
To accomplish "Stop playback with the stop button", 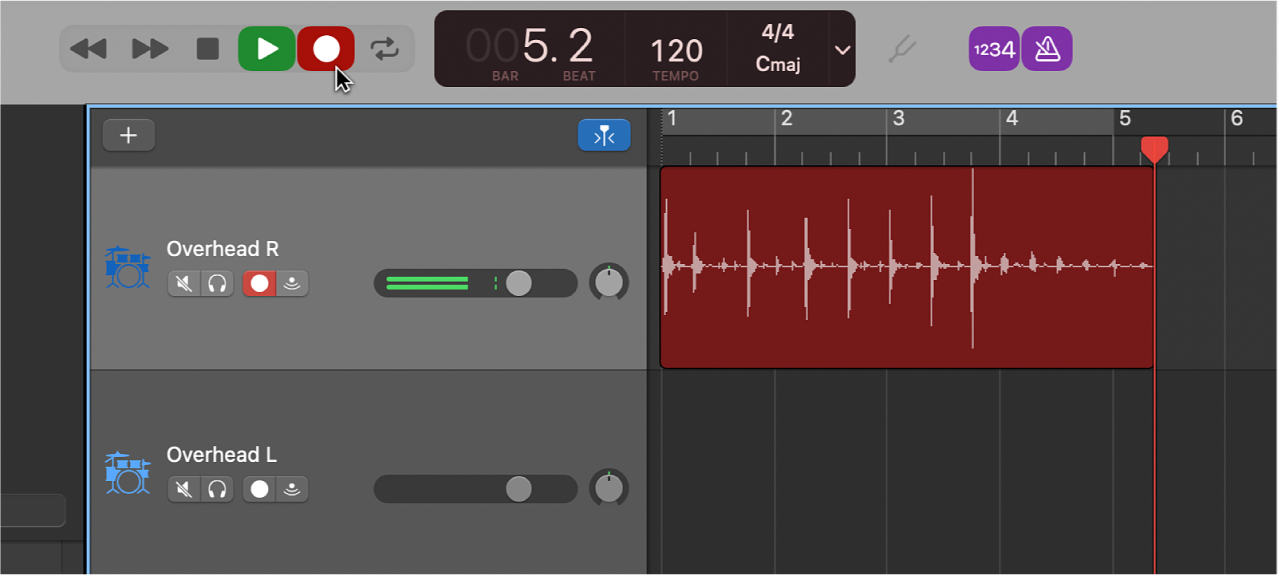I will tap(207, 48).
